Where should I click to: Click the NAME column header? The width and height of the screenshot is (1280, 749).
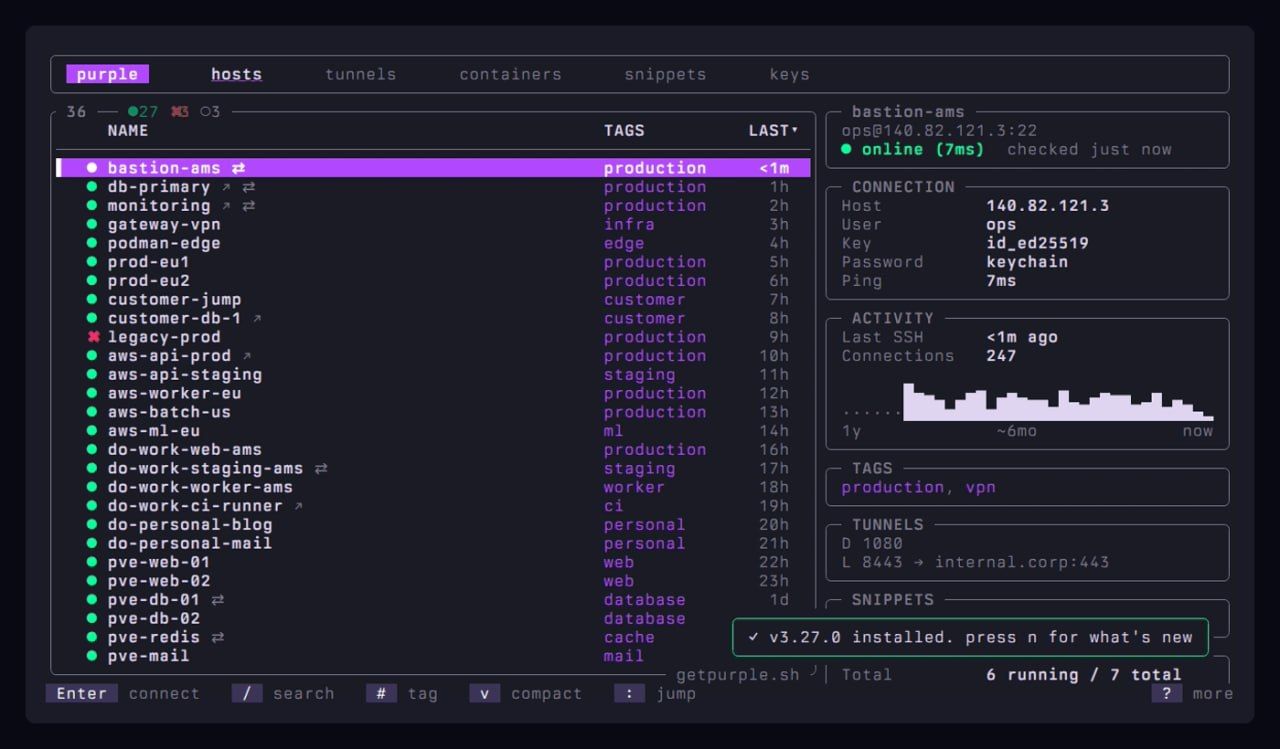[x=128, y=130]
